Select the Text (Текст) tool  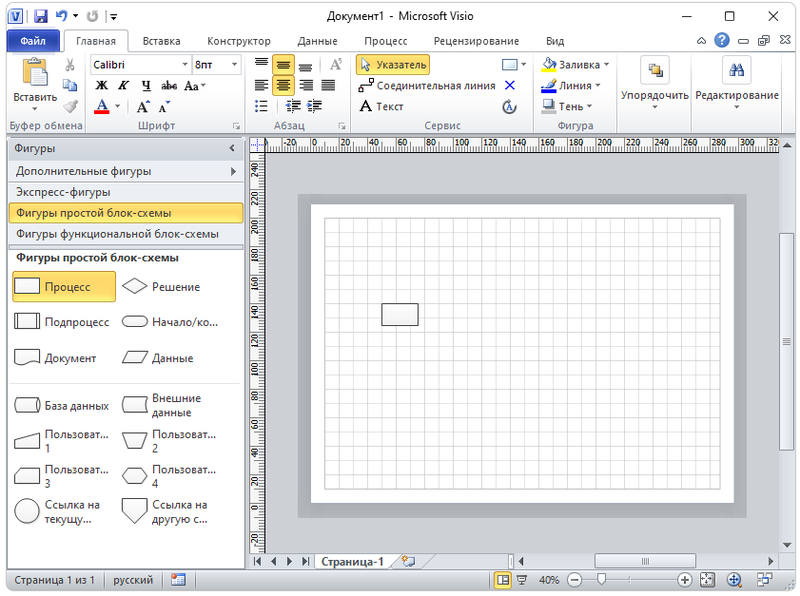(x=381, y=106)
